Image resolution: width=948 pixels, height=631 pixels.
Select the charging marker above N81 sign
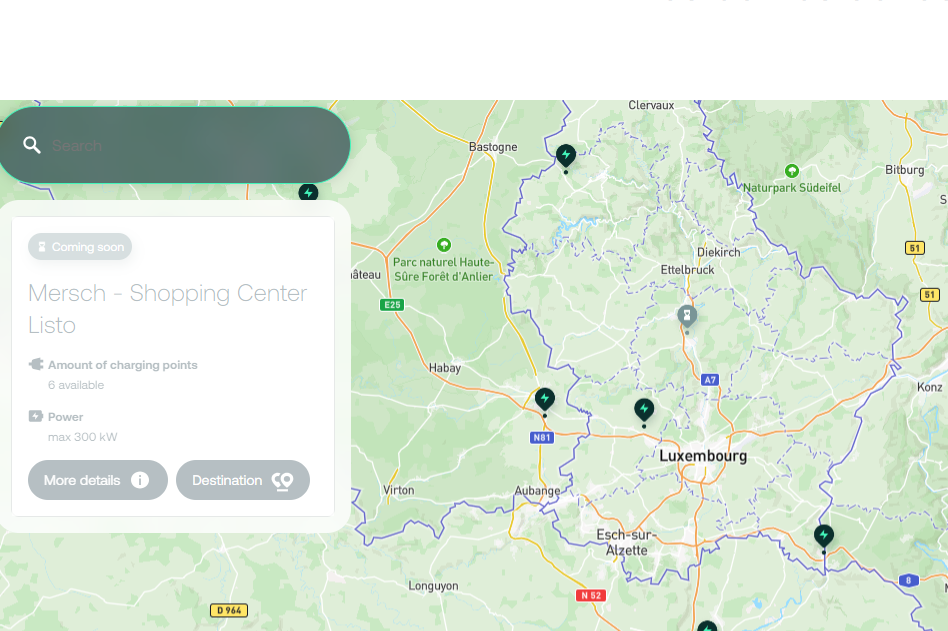coord(545,400)
